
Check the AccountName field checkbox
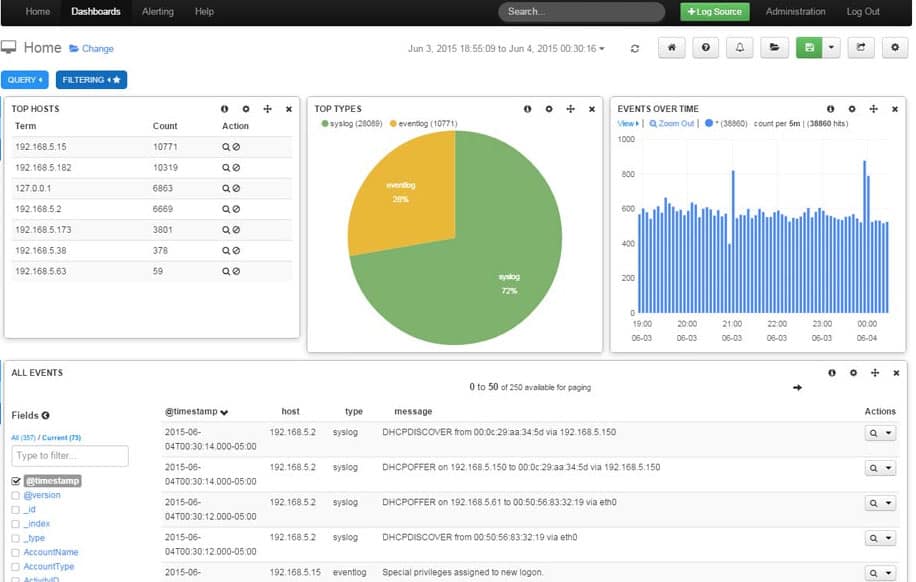[15, 552]
